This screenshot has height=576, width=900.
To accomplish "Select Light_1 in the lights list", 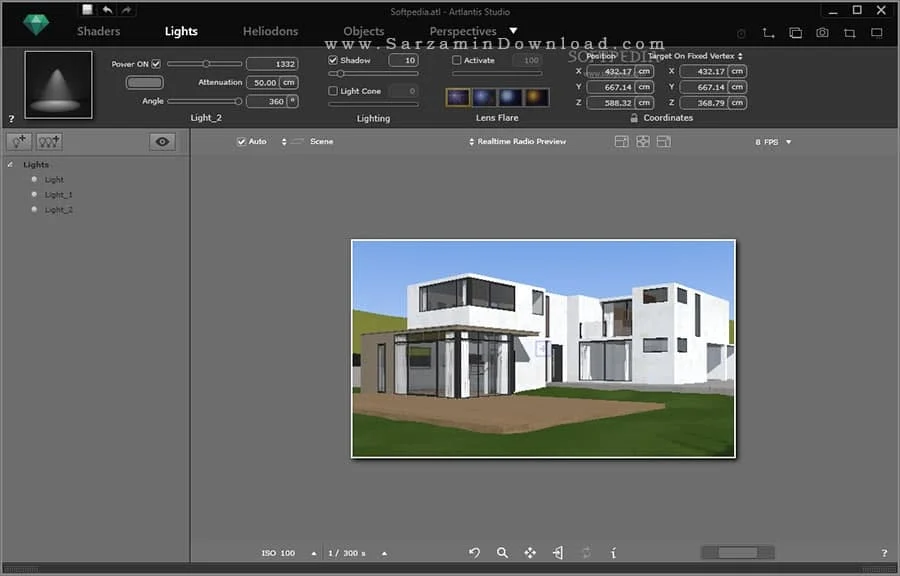I will pos(59,194).
